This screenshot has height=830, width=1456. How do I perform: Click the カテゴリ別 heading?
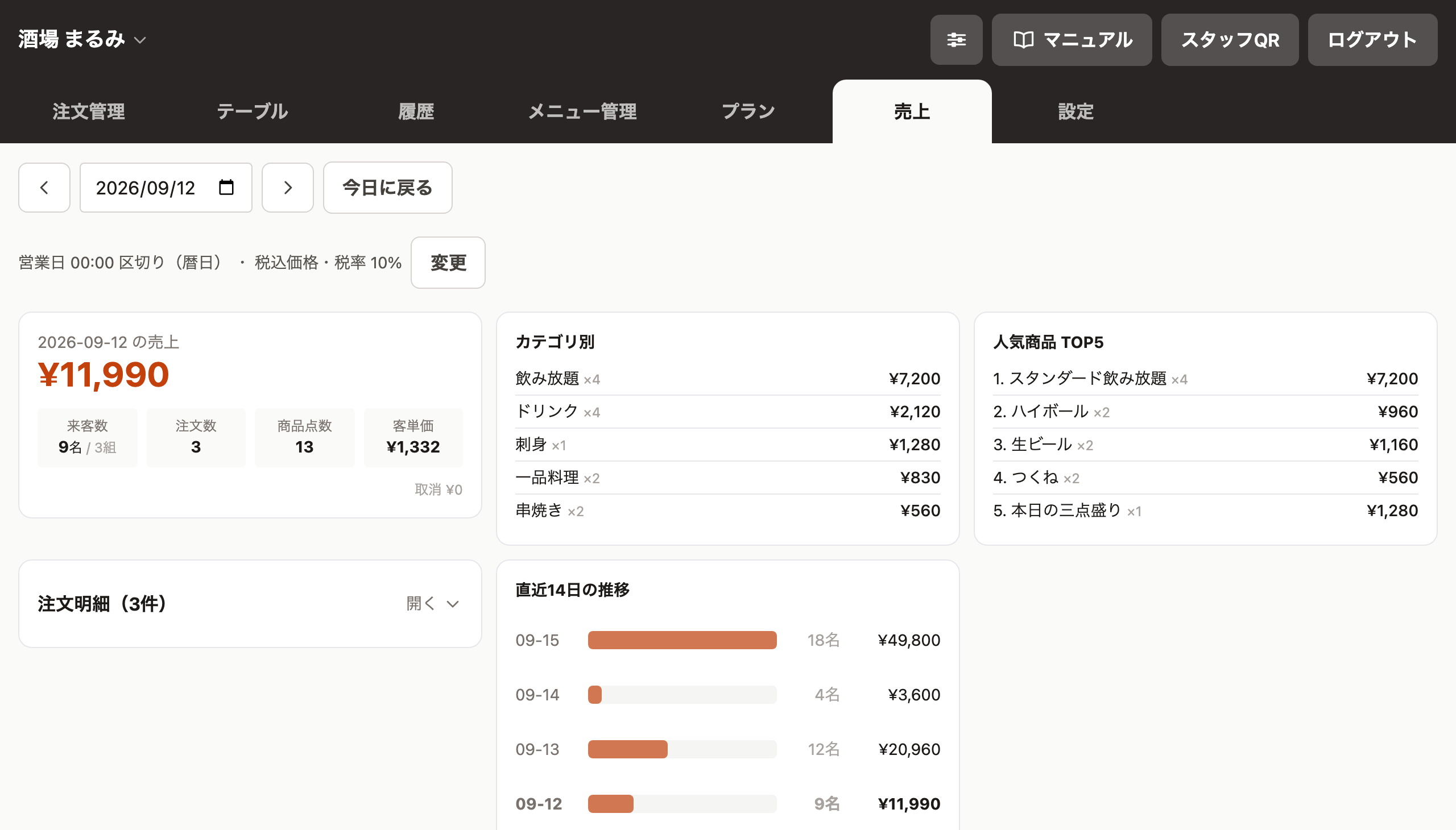[x=555, y=342]
